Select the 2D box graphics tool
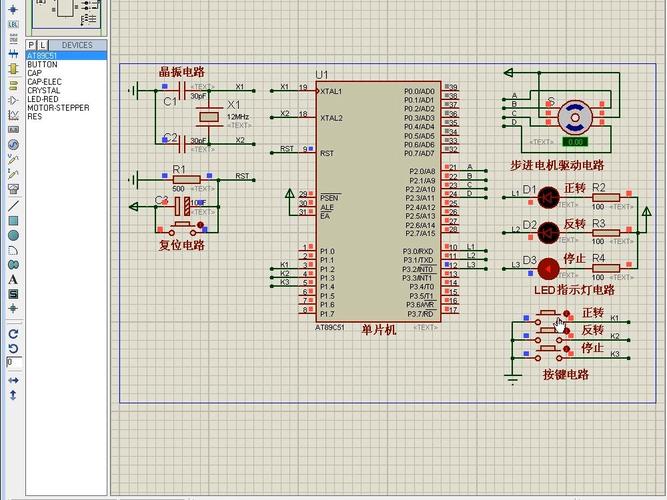Viewport: 667px width, 500px height. [13, 220]
